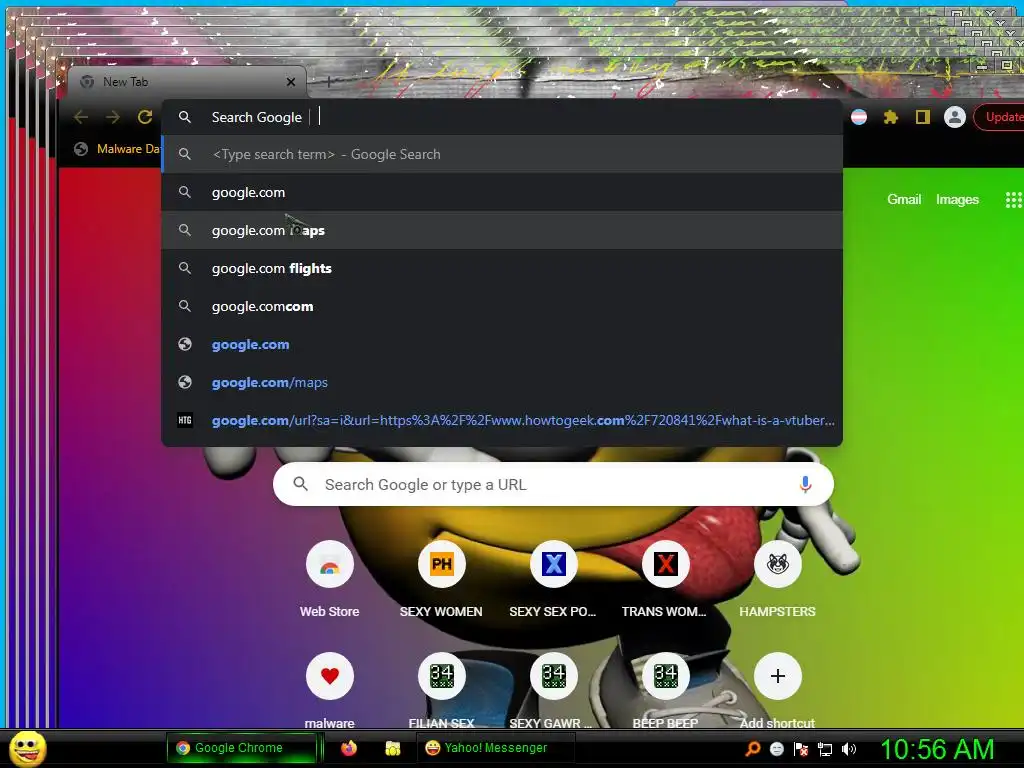Open the Images link
This screenshot has width=1024, height=768.
[x=957, y=199]
